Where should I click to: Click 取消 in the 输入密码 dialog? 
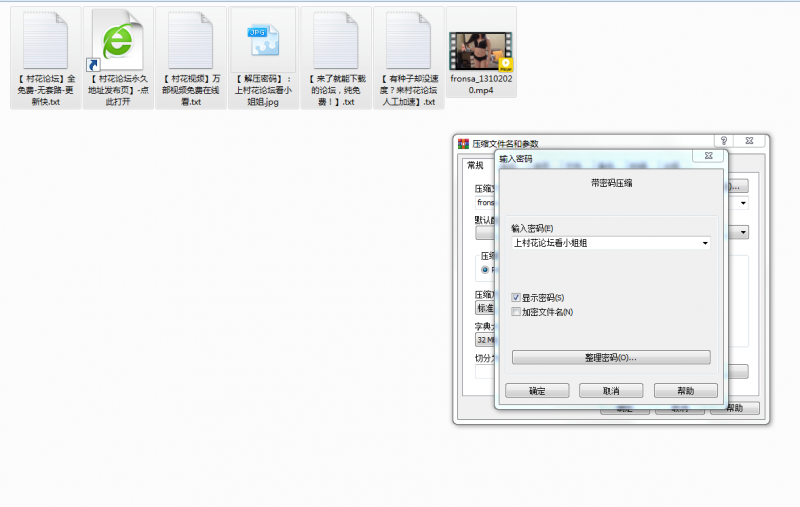click(x=611, y=391)
